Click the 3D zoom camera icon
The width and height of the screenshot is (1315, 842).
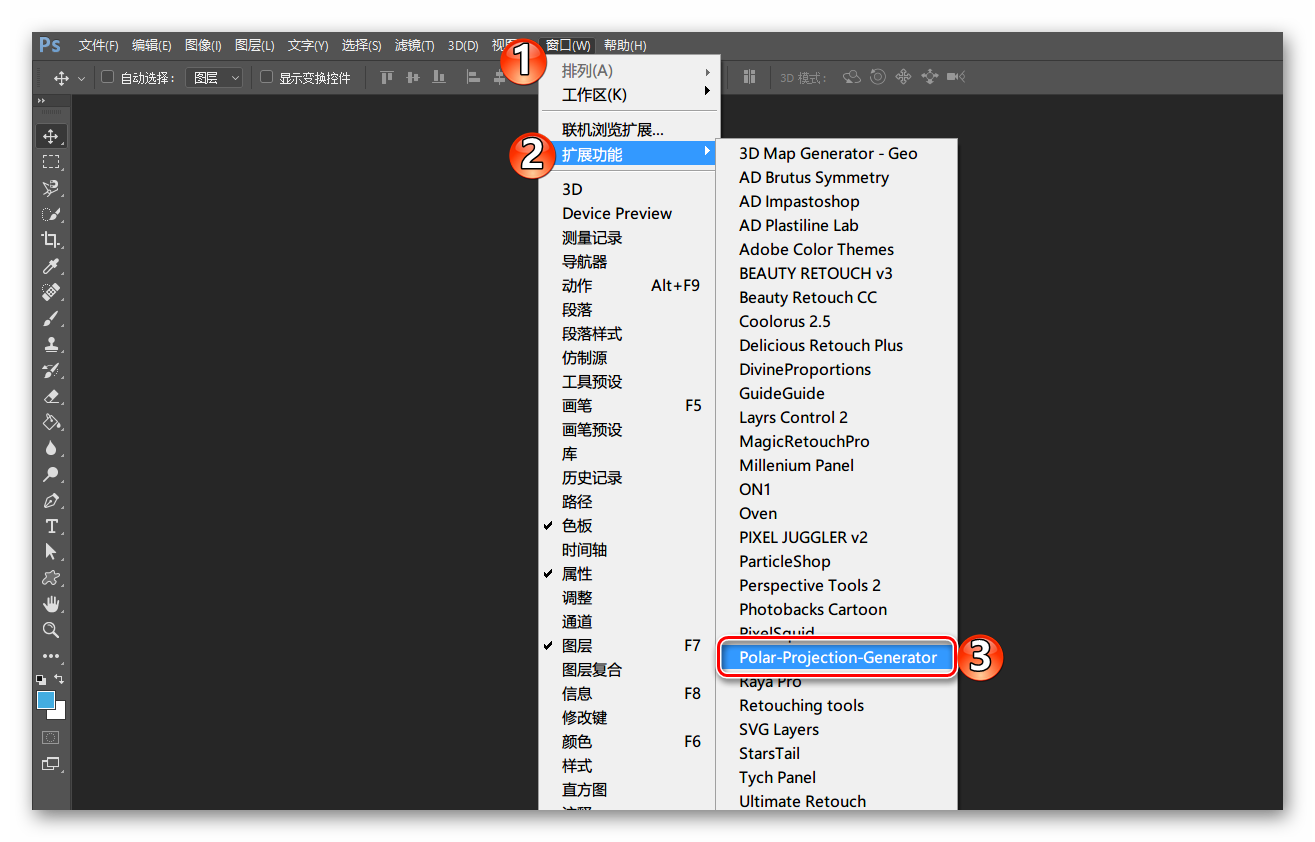click(956, 77)
